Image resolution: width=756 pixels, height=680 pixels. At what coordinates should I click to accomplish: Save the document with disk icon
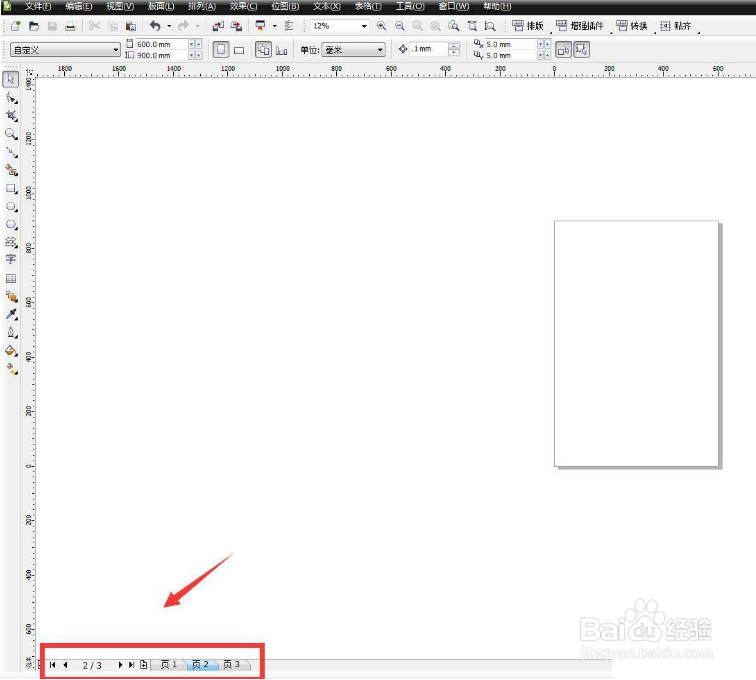coord(52,26)
